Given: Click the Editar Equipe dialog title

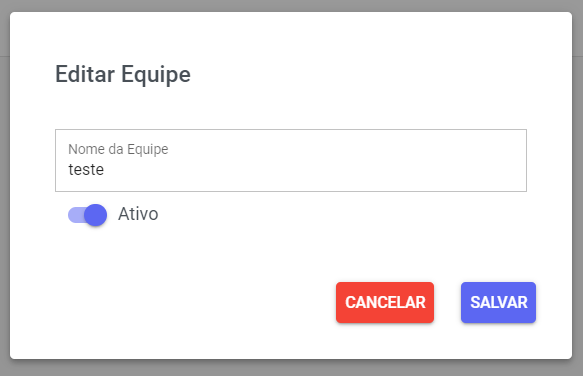Looking at the screenshot, I should 123,74.
